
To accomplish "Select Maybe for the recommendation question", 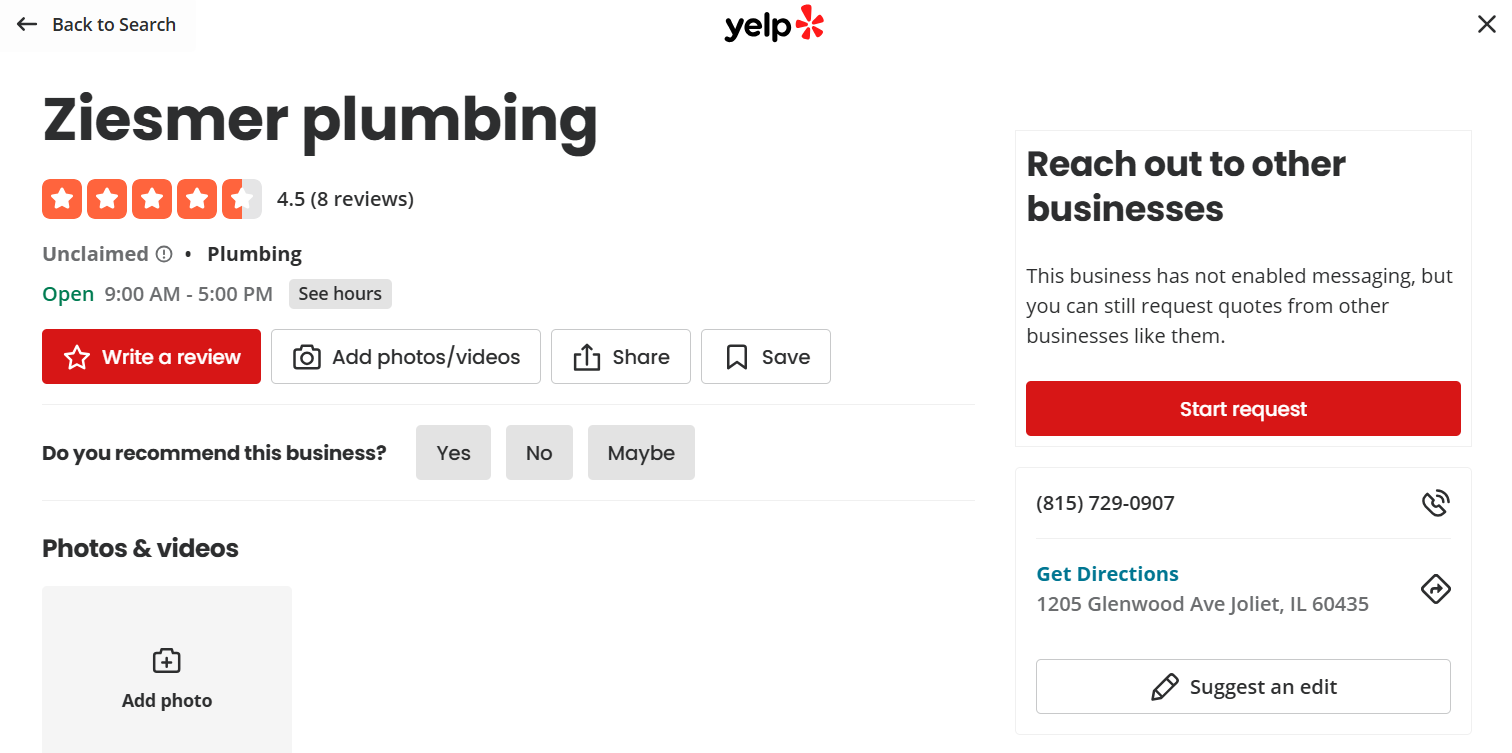I will coord(641,452).
